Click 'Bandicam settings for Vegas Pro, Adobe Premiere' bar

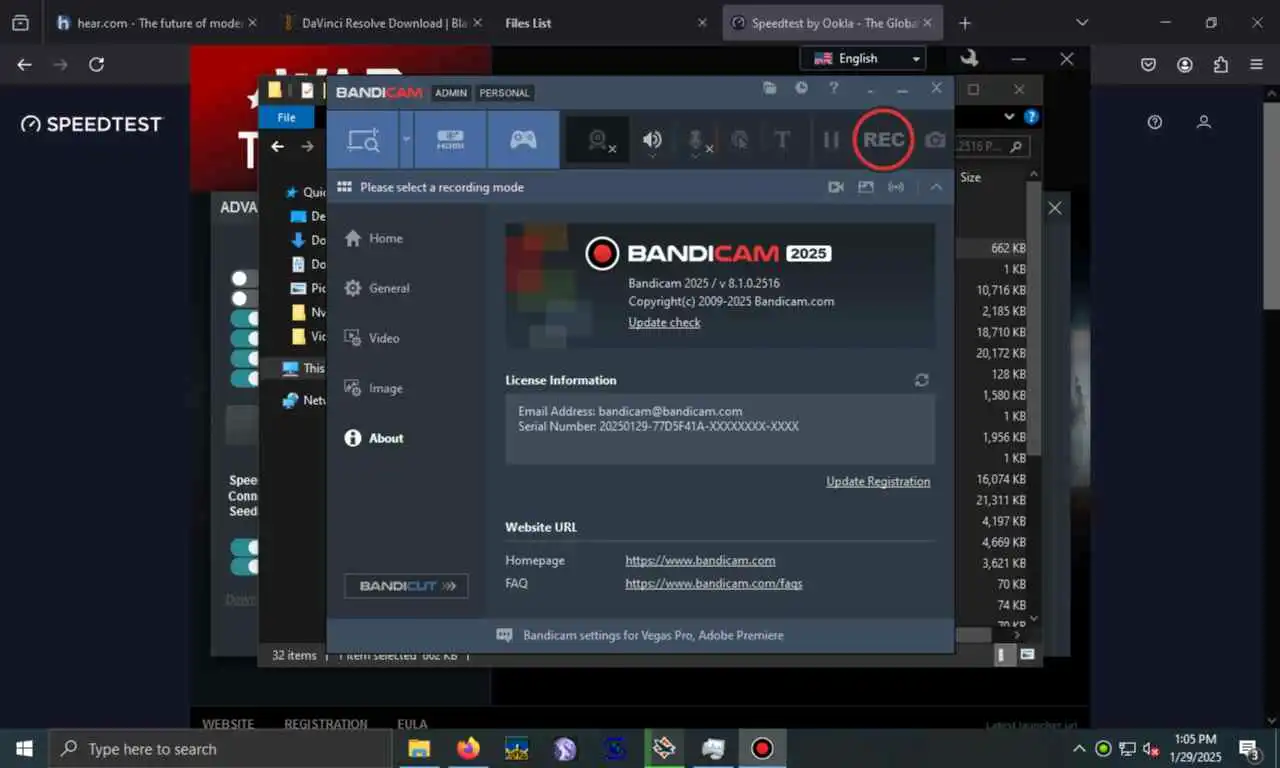[x=640, y=635]
